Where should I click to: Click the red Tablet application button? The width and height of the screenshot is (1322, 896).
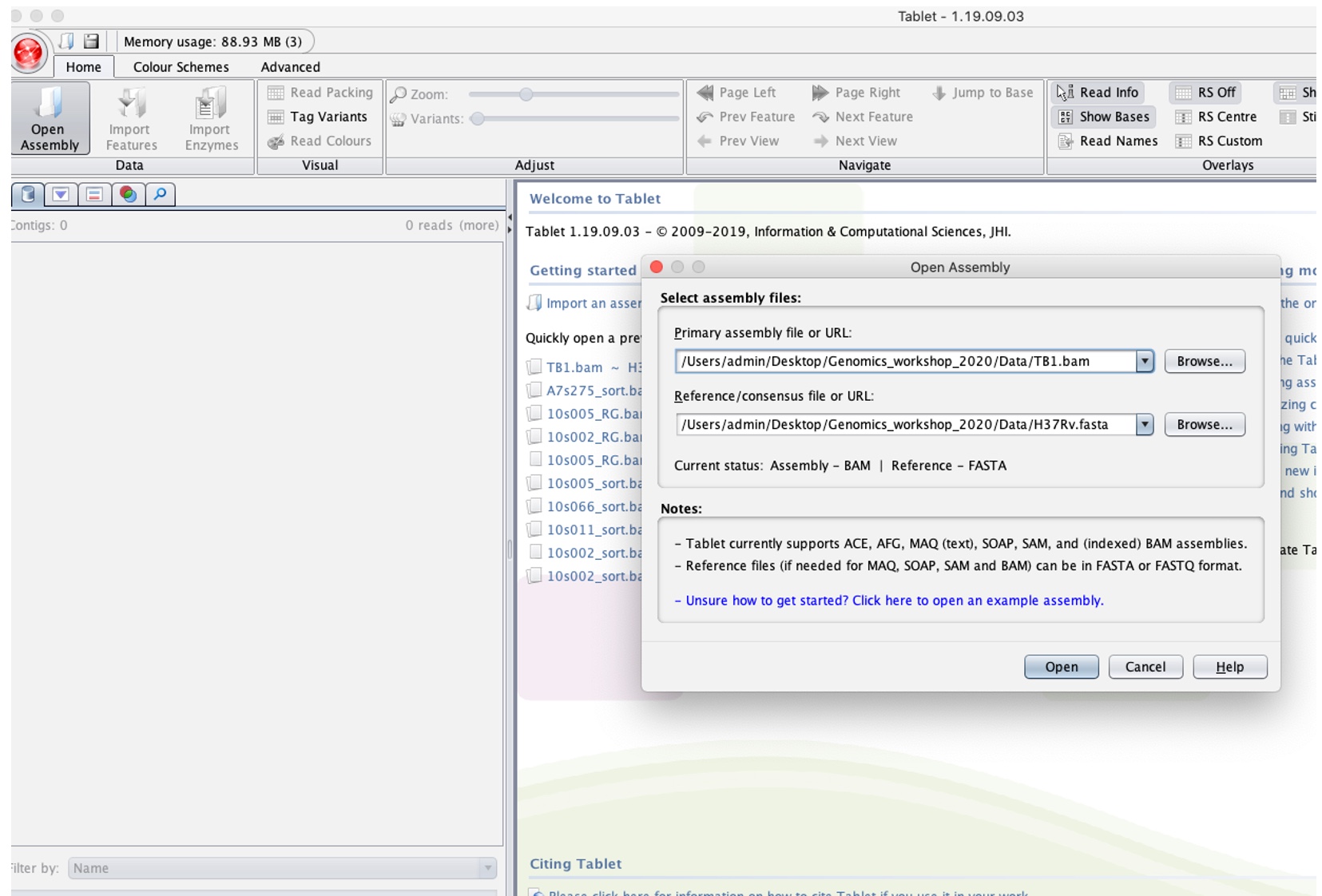[29, 54]
